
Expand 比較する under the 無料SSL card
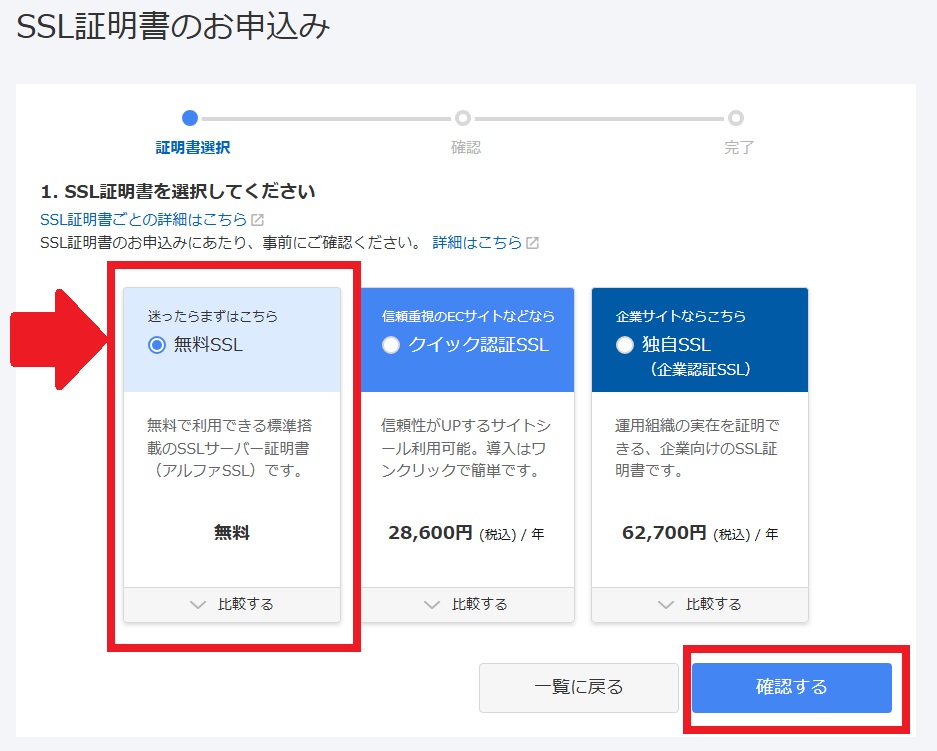[x=232, y=604]
